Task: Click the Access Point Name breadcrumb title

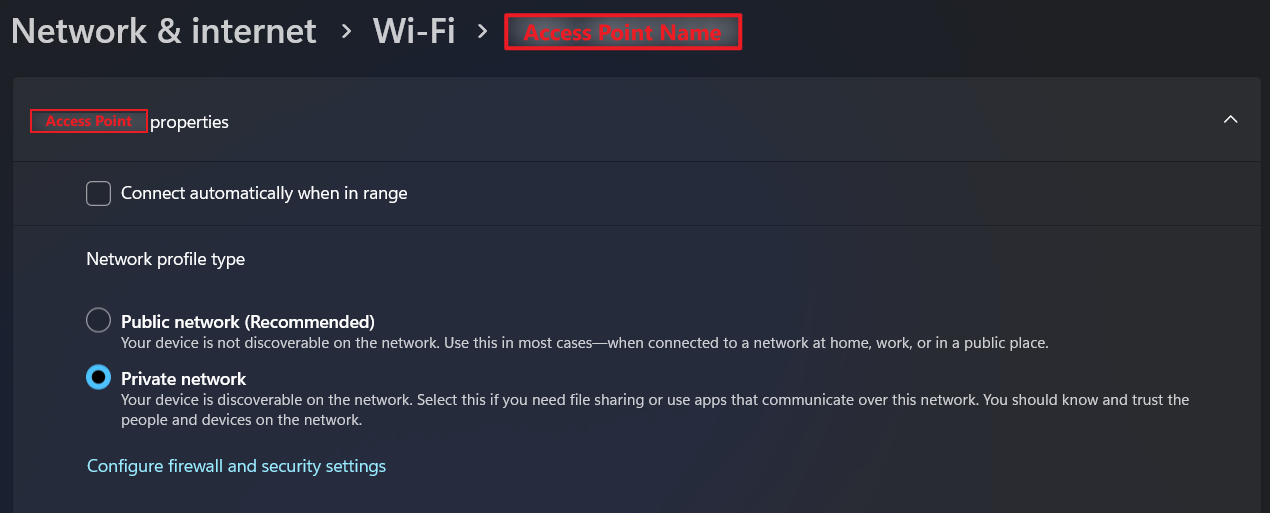Action: pyautogui.click(x=622, y=32)
